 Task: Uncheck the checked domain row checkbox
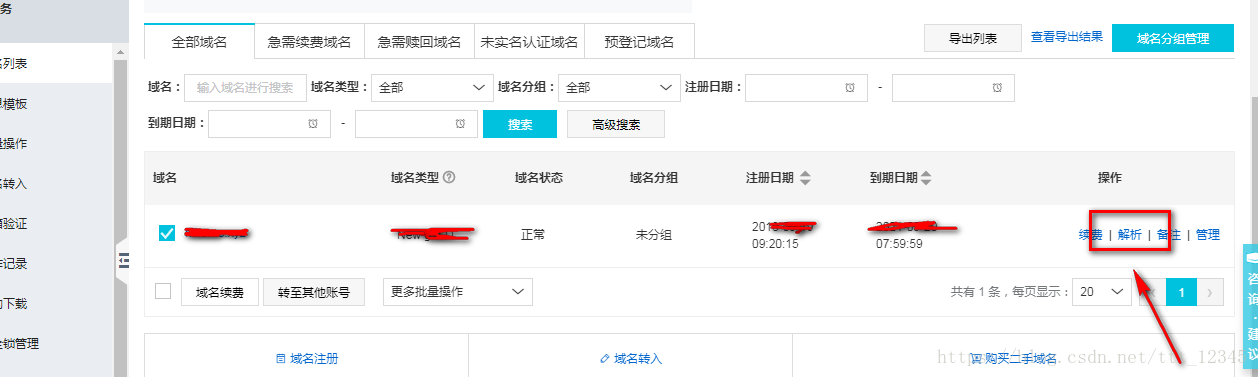167,233
